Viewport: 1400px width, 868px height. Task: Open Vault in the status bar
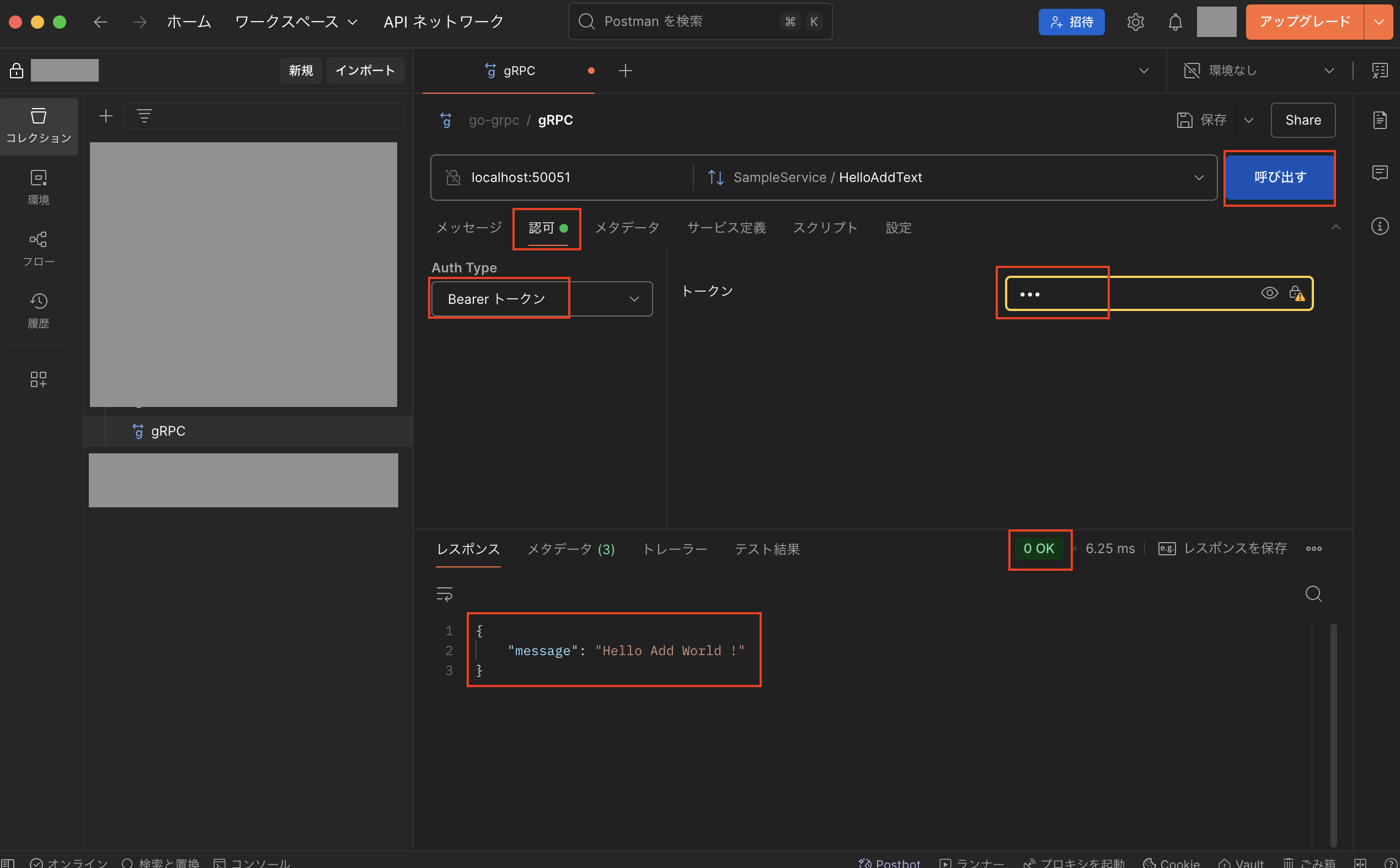(x=1241, y=863)
